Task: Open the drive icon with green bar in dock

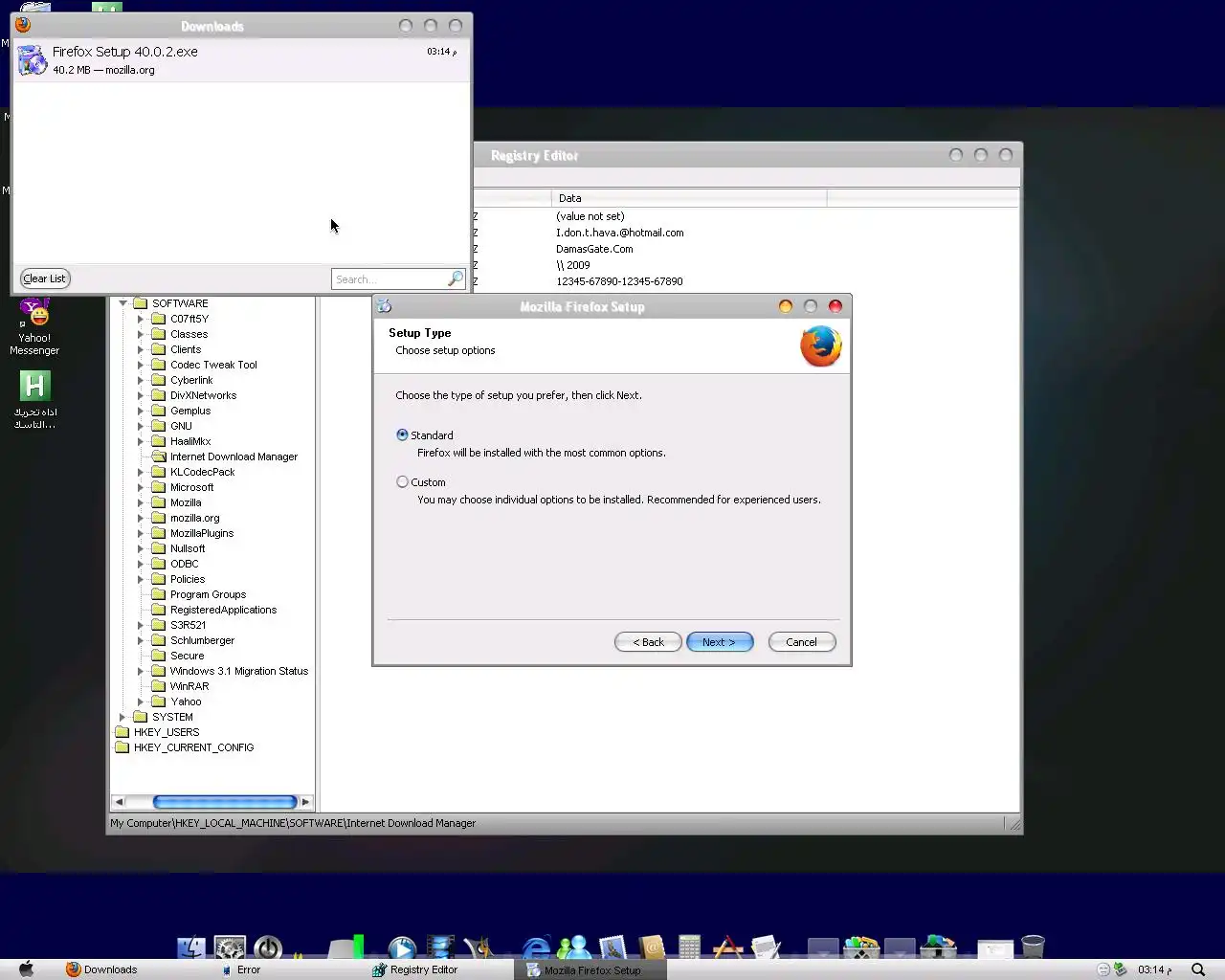Action: click(345, 947)
